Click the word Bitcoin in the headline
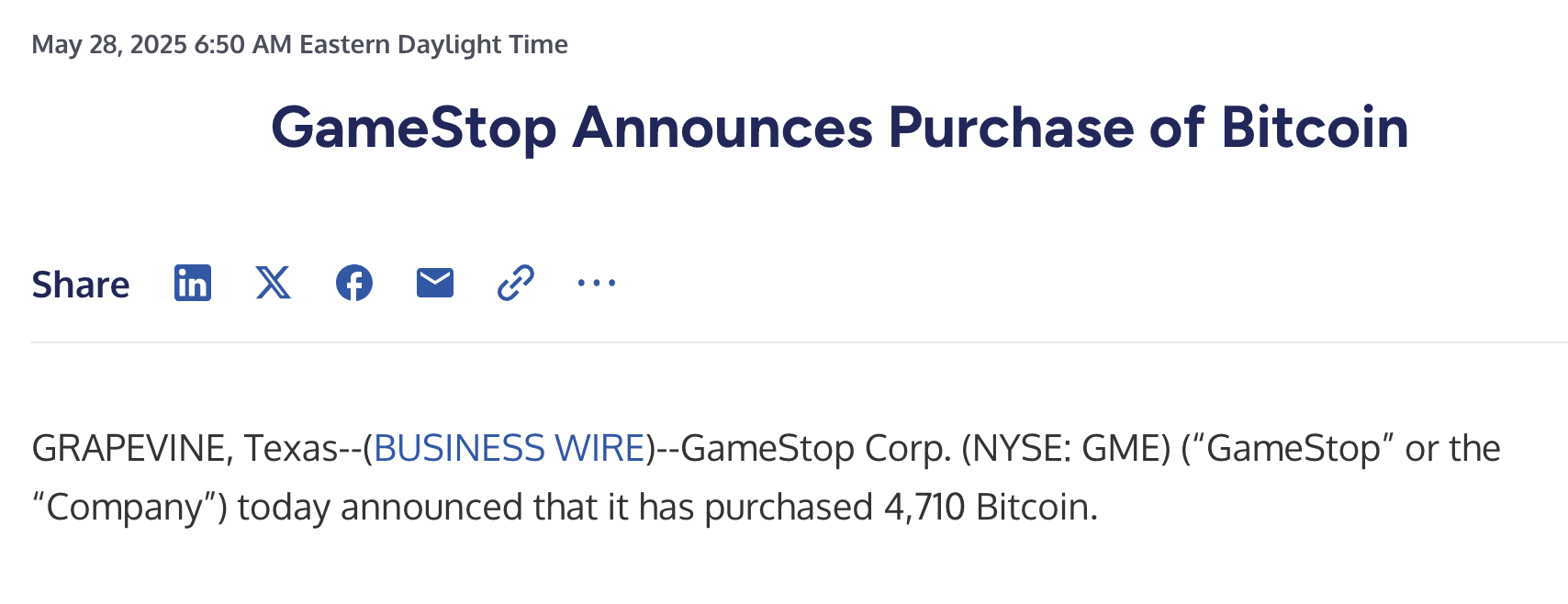Viewport: 1568px width, 604px height. (x=1315, y=127)
